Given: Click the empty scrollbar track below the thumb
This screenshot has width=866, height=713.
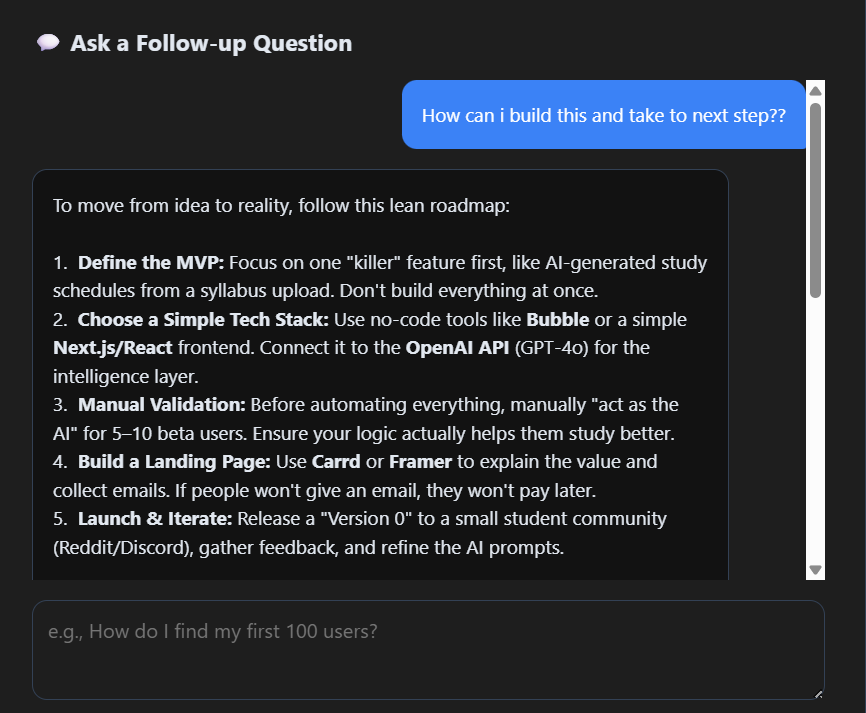Looking at the screenshot, I should point(815,430).
